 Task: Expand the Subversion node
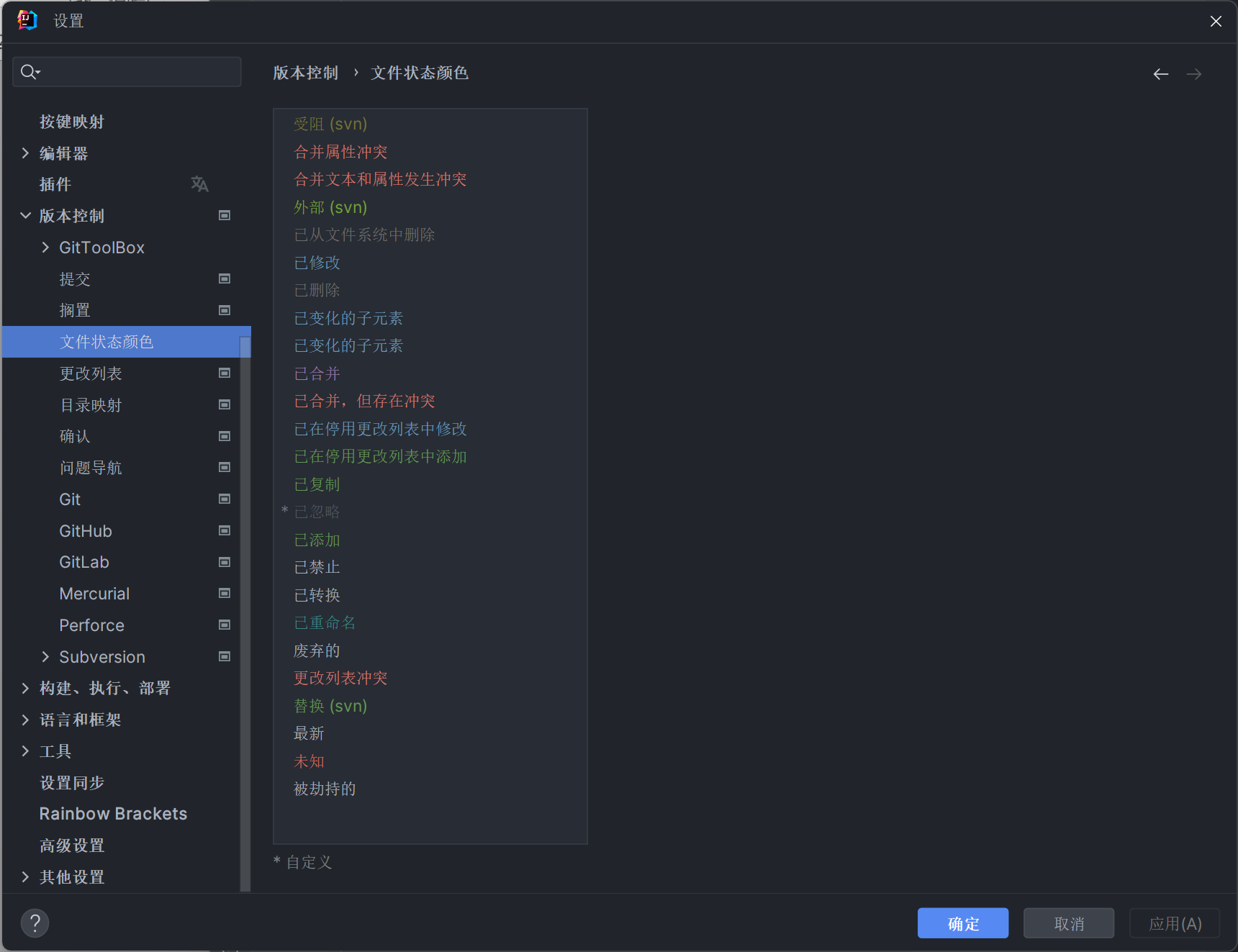click(45, 657)
